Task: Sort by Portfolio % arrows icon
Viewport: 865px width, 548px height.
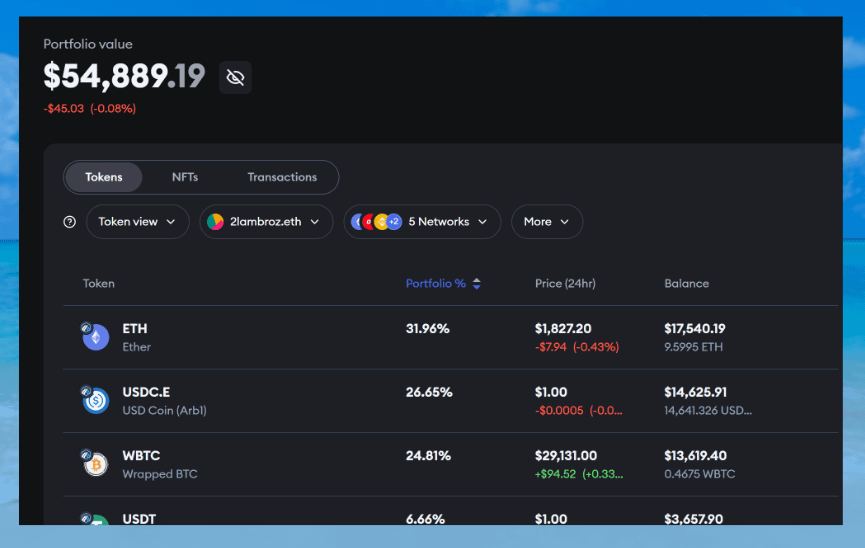Action: click(477, 284)
